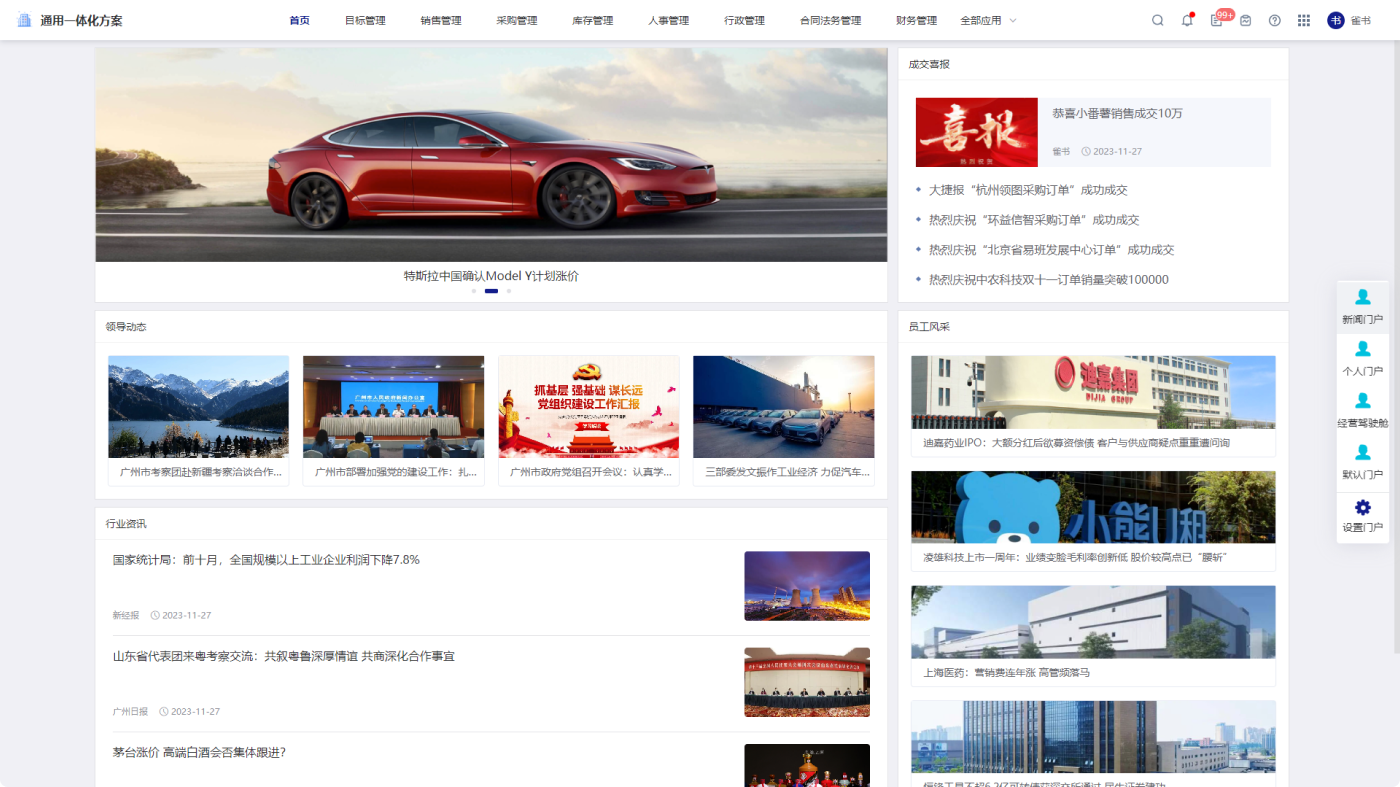Open 迪嘉药业IPO employee news card

click(x=1093, y=406)
